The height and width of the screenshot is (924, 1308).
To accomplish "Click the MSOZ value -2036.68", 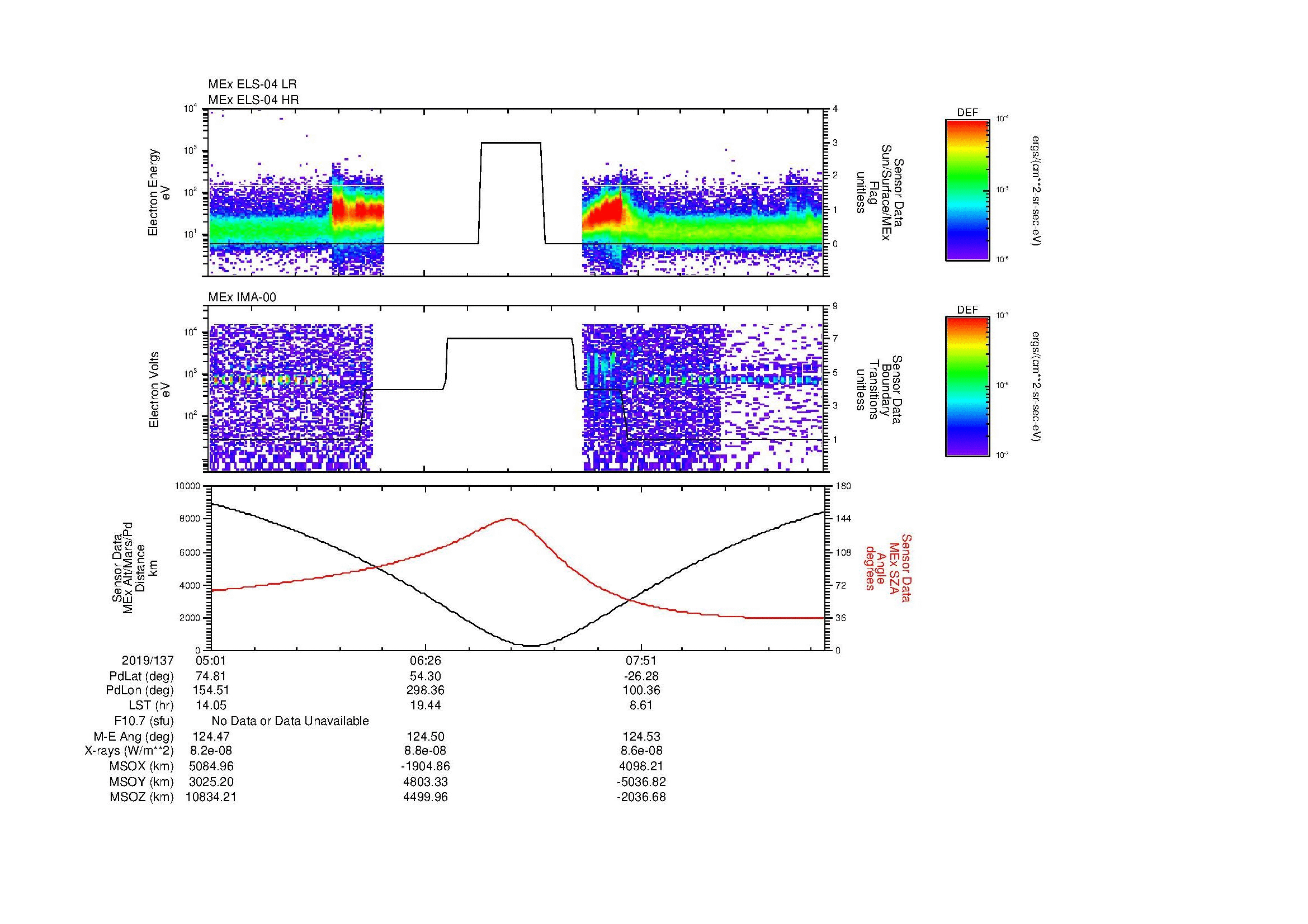I will pyautogui.click(x=641, y=797).
